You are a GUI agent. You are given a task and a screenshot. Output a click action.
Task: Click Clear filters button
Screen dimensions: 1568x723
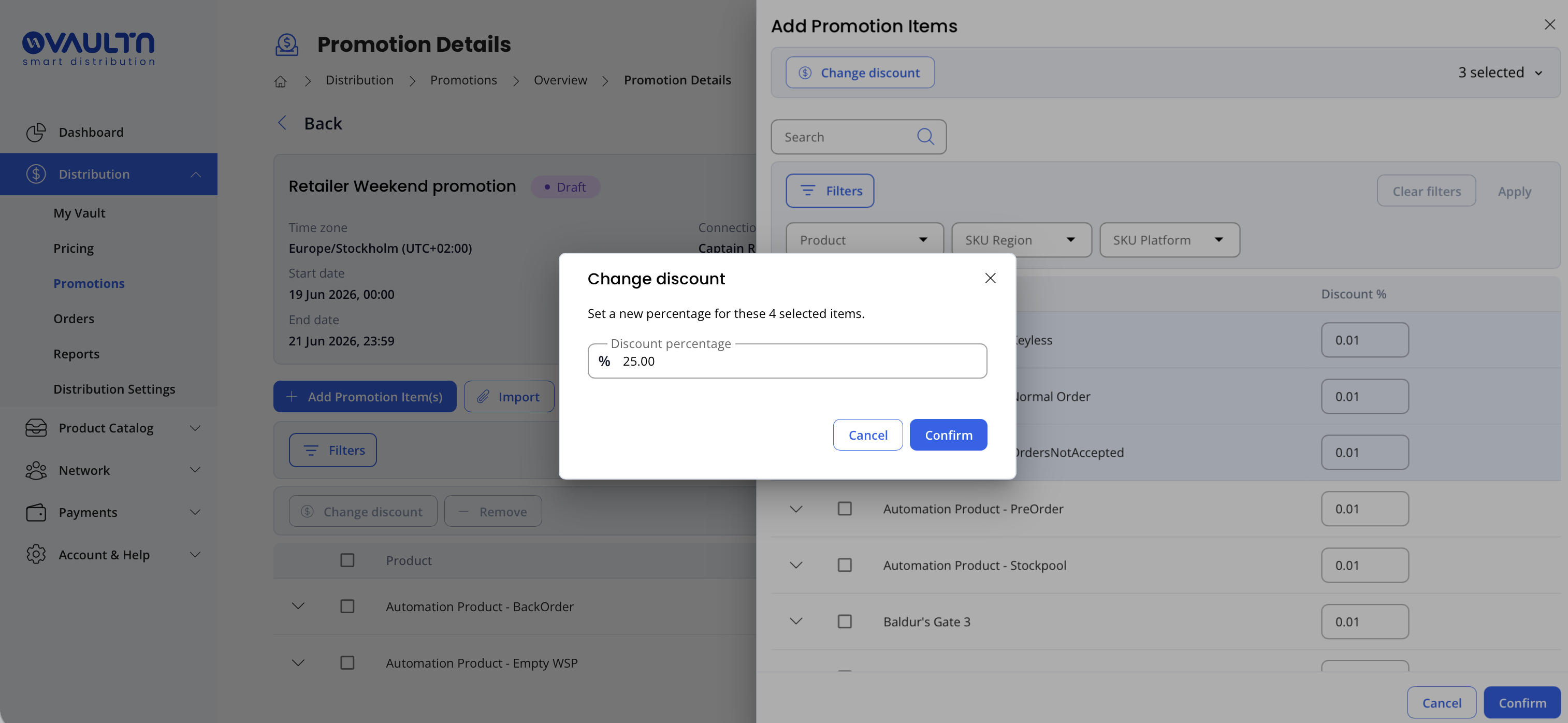click(1426, 191)
